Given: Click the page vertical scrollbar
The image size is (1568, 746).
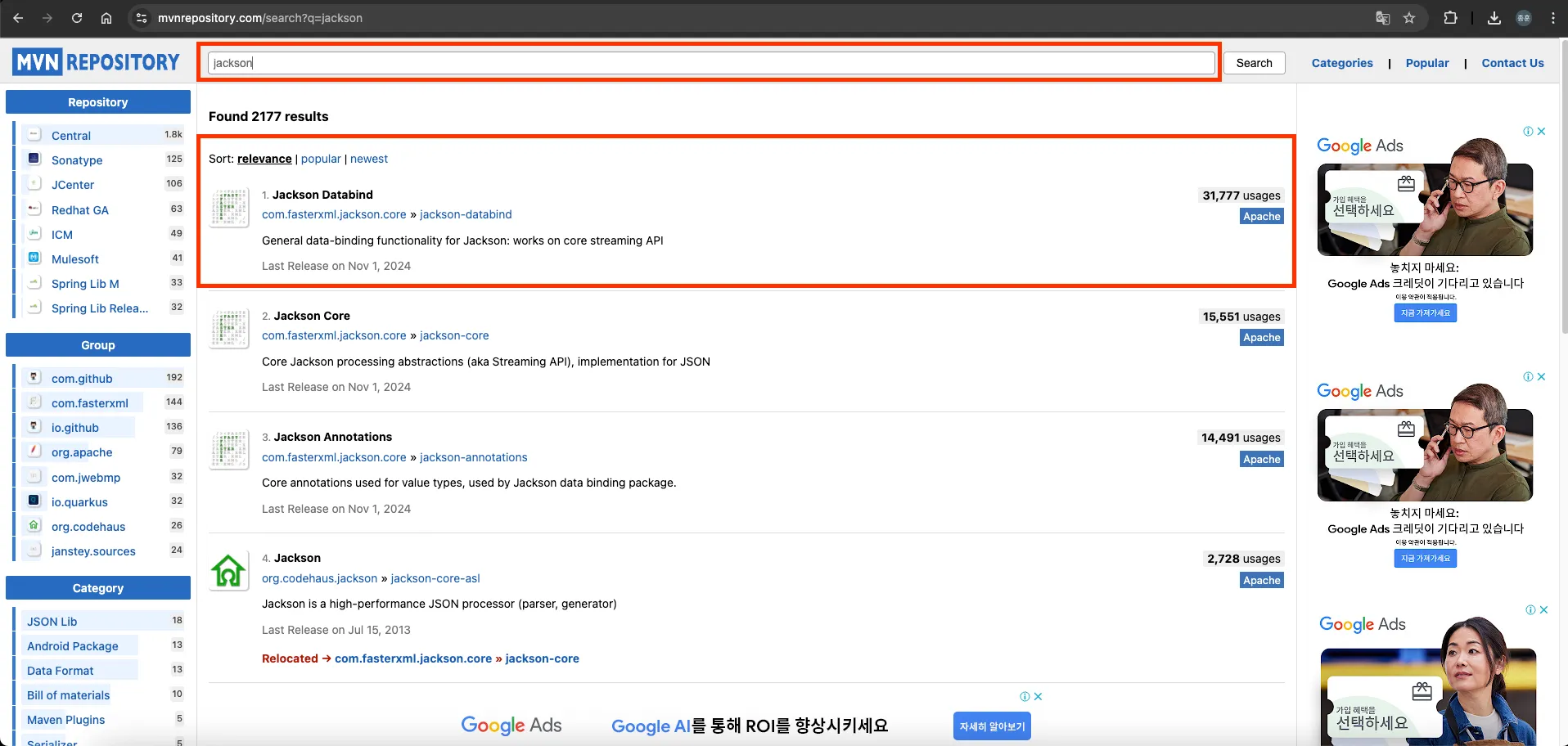Looking at the screenshot, I should (x=1563, y=188).
